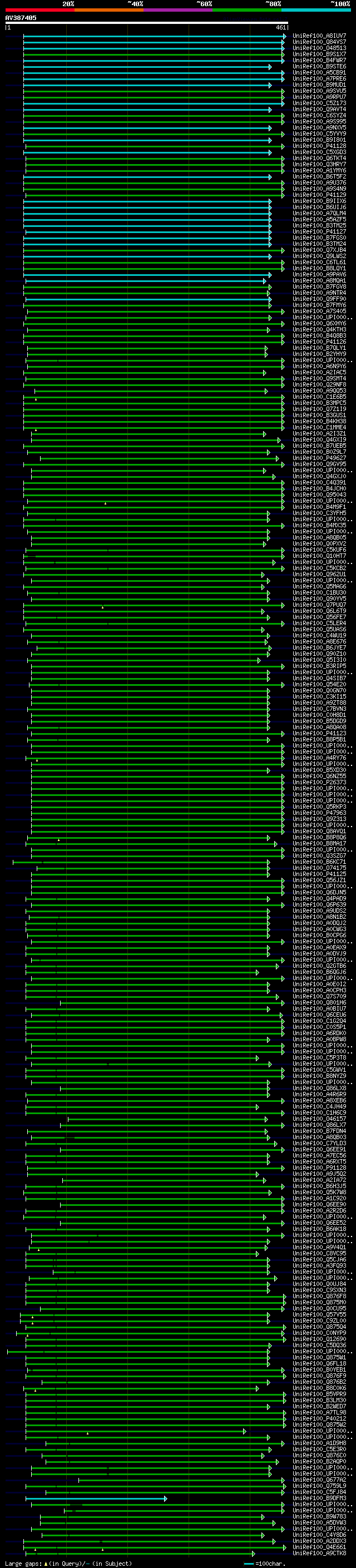Select the UniRef100_B4FWR7 entry
Screen dimensions: 356x1568
pos(319,60)
